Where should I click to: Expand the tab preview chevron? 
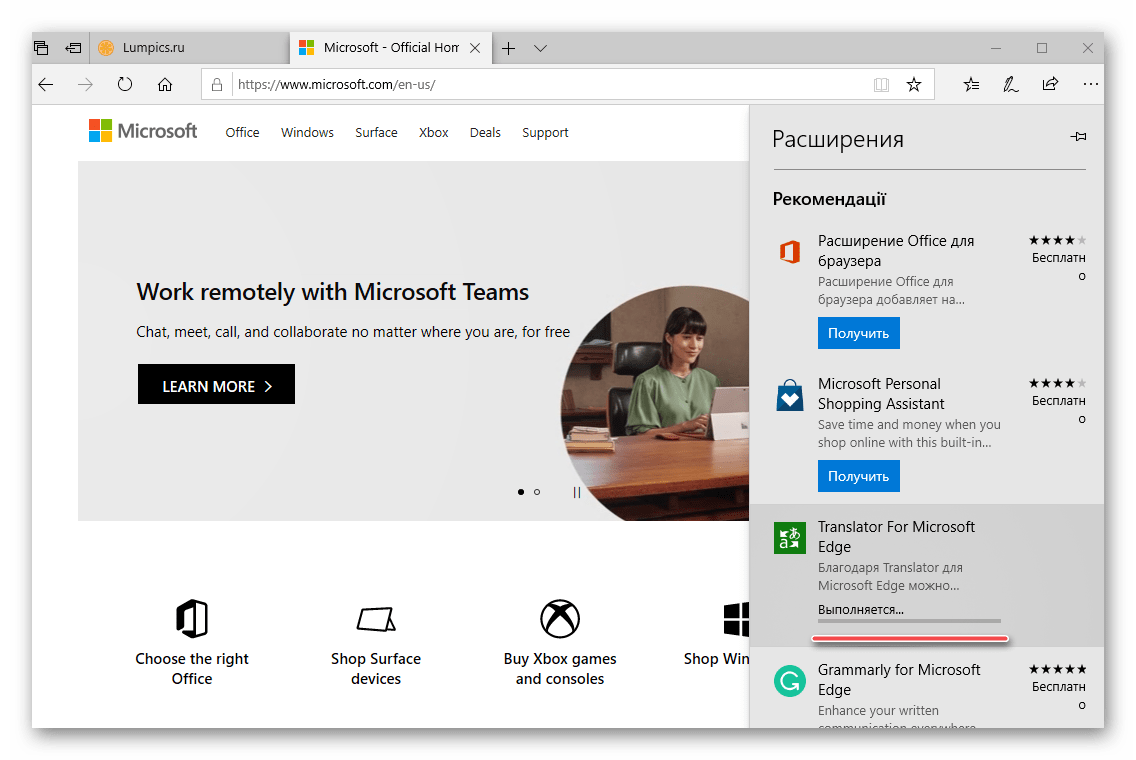(x=540, y=48)
